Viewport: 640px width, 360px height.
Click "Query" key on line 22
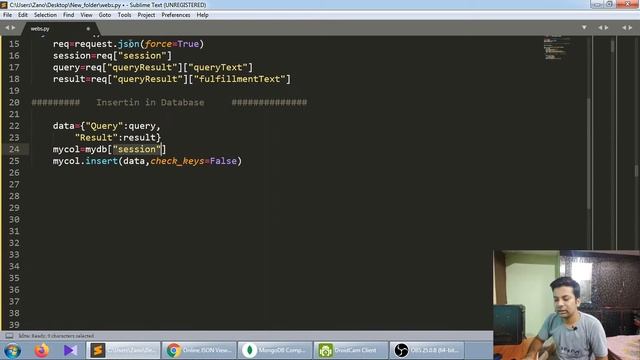pos(104,126)
